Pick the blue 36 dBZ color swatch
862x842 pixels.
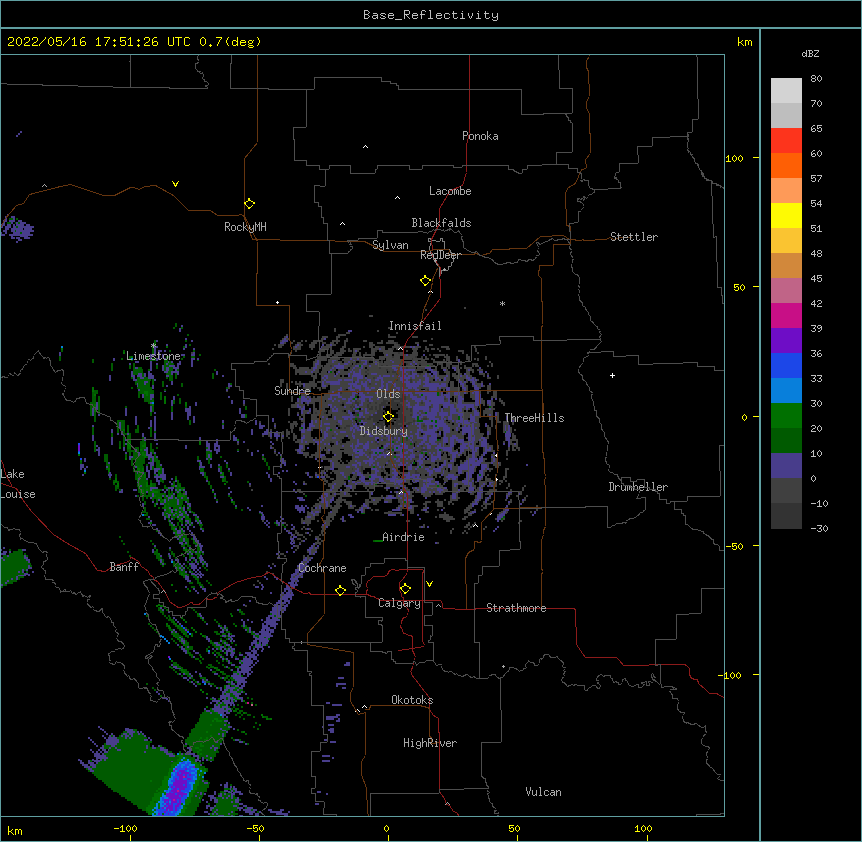[786, 365]
